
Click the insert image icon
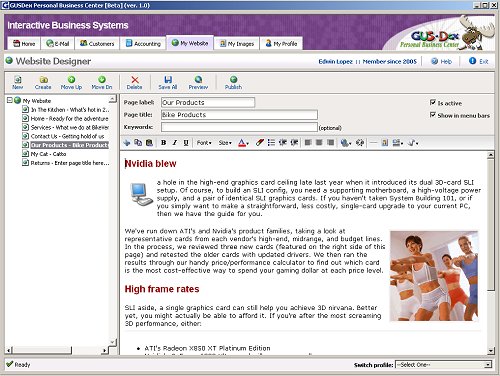385,143
